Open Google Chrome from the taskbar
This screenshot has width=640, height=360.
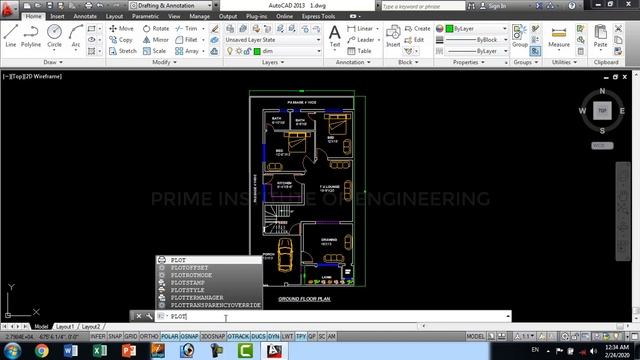point(41,351)
